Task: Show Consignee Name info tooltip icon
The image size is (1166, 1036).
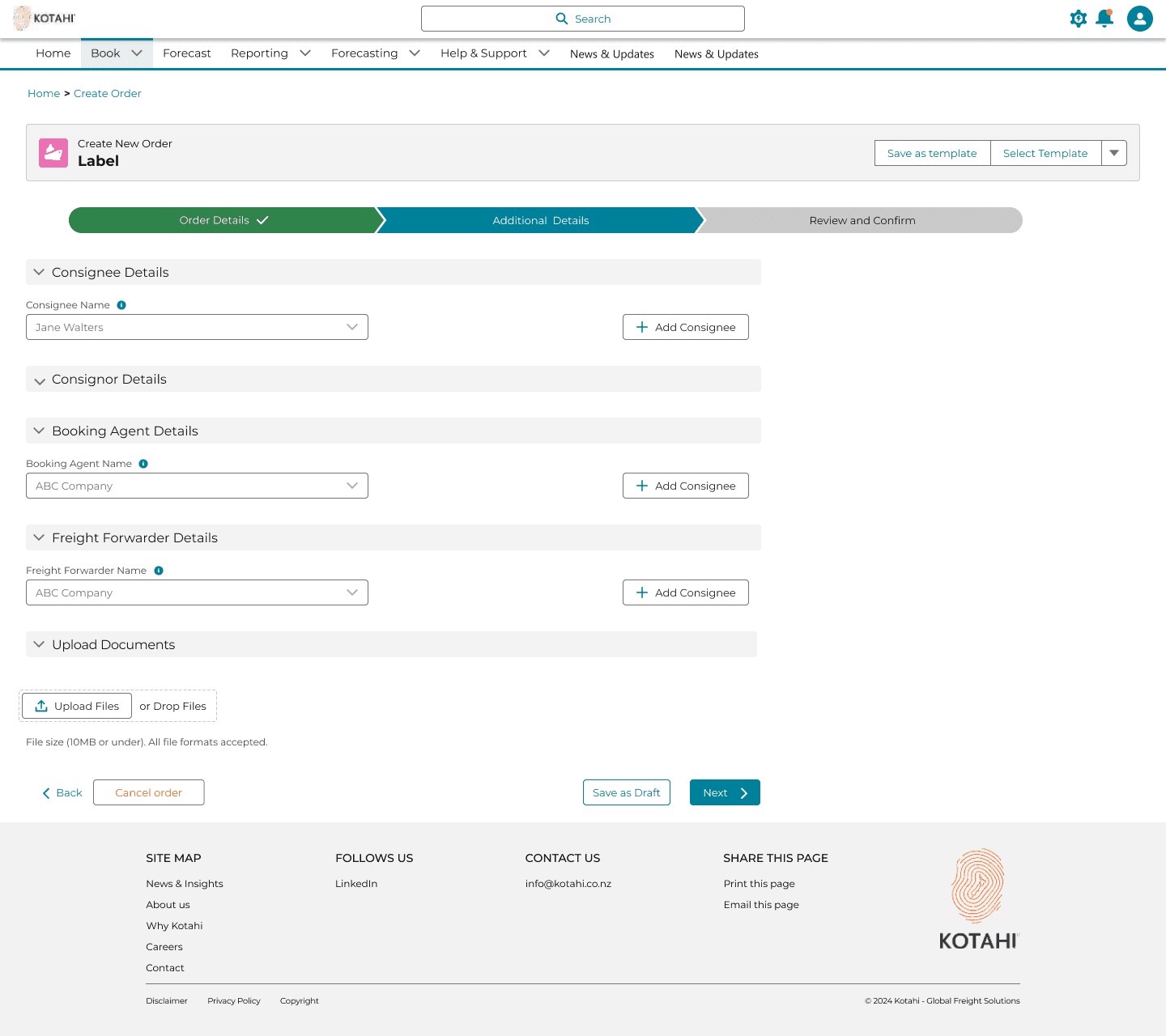Action: 121,305
